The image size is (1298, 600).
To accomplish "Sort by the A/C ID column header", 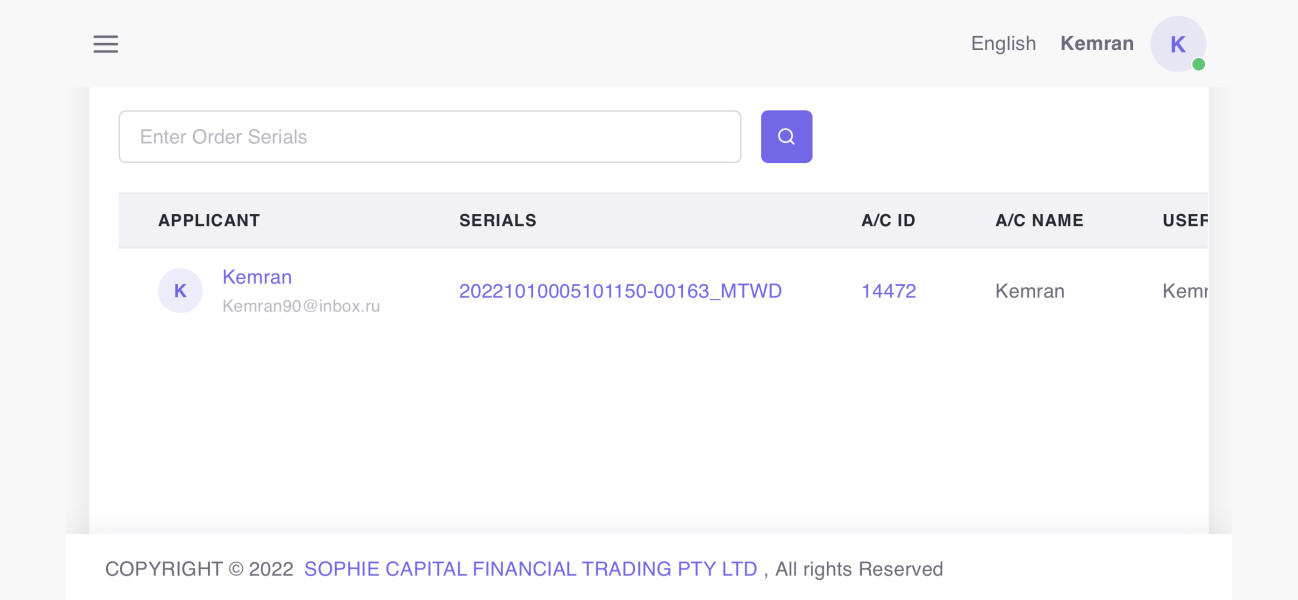I will coord(888,220).
